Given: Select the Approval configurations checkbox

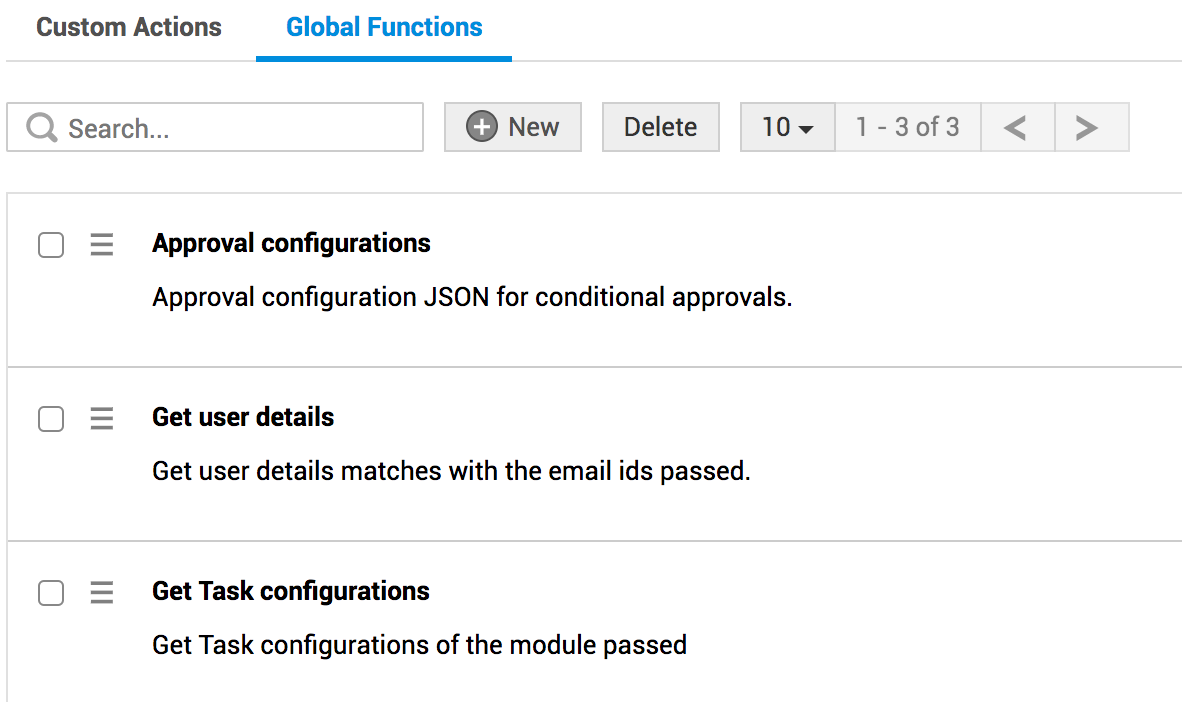Looking at the screenshot, I should coord(51,244).
